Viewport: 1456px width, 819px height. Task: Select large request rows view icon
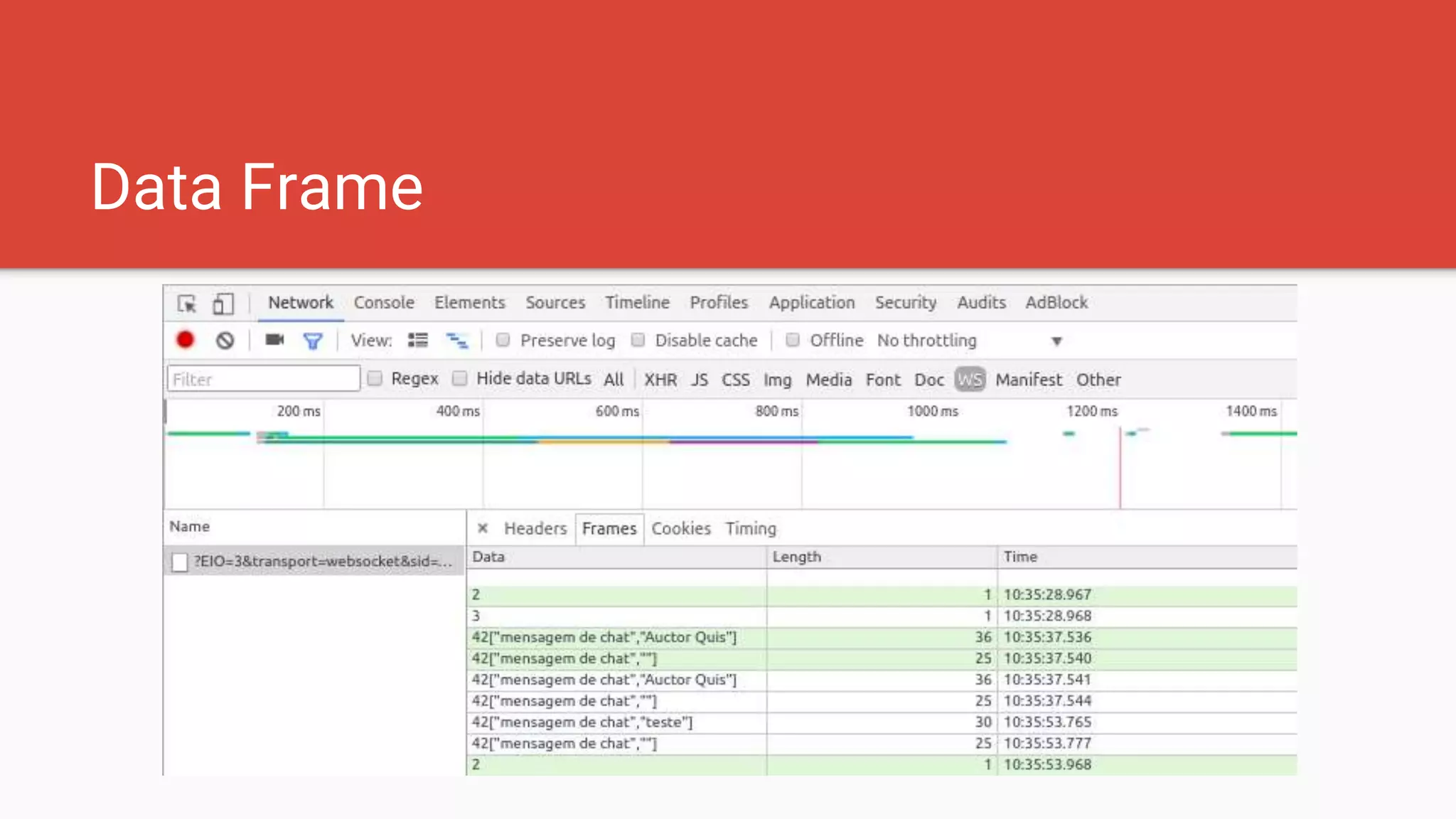[418, 341]
